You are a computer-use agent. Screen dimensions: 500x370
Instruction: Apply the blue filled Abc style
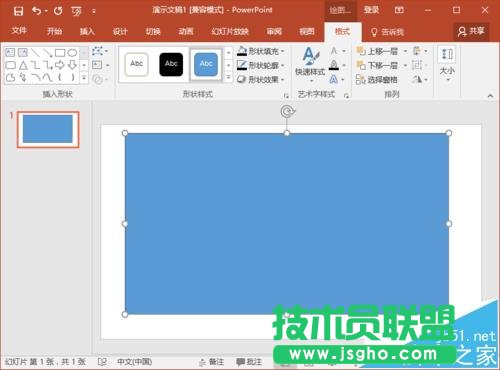206,64
